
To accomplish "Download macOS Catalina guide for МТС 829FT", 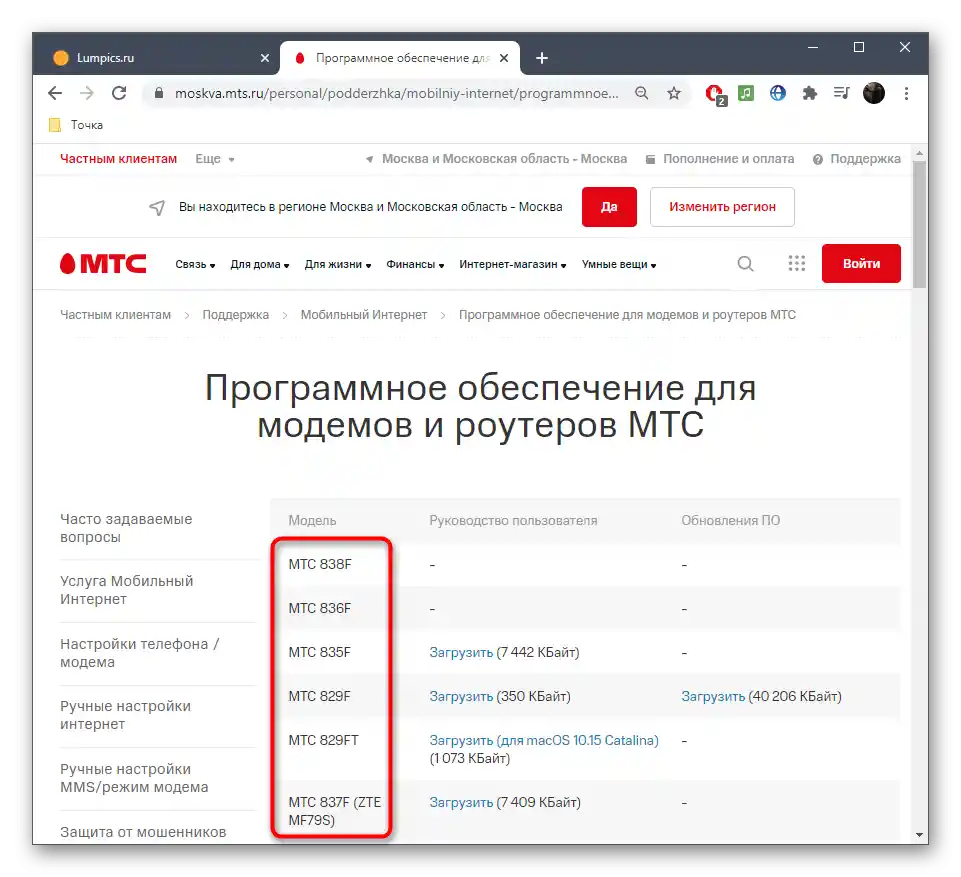I will (x=544, y=740).
